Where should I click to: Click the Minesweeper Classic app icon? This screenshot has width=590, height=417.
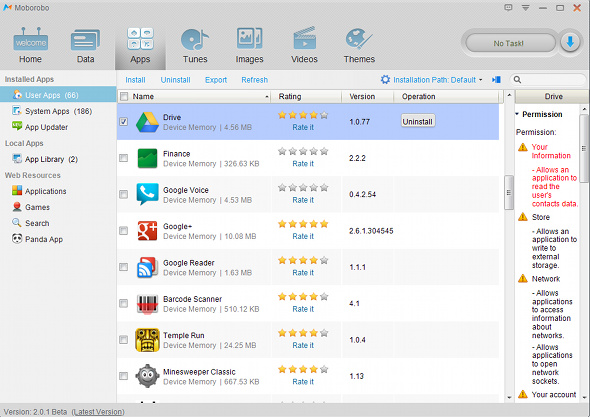[147, 376]
